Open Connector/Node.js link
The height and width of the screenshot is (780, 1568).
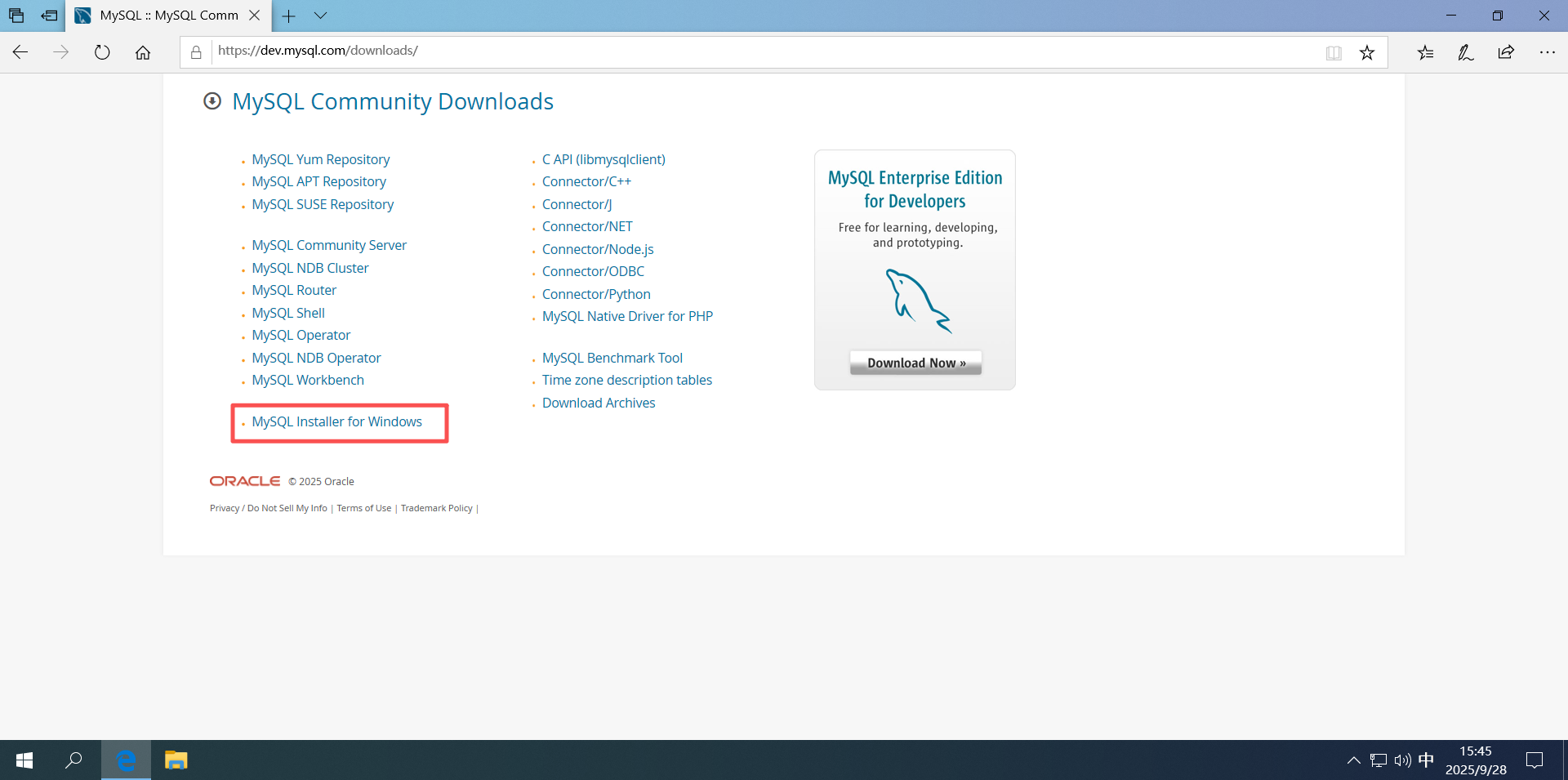(x=598, y=249)
